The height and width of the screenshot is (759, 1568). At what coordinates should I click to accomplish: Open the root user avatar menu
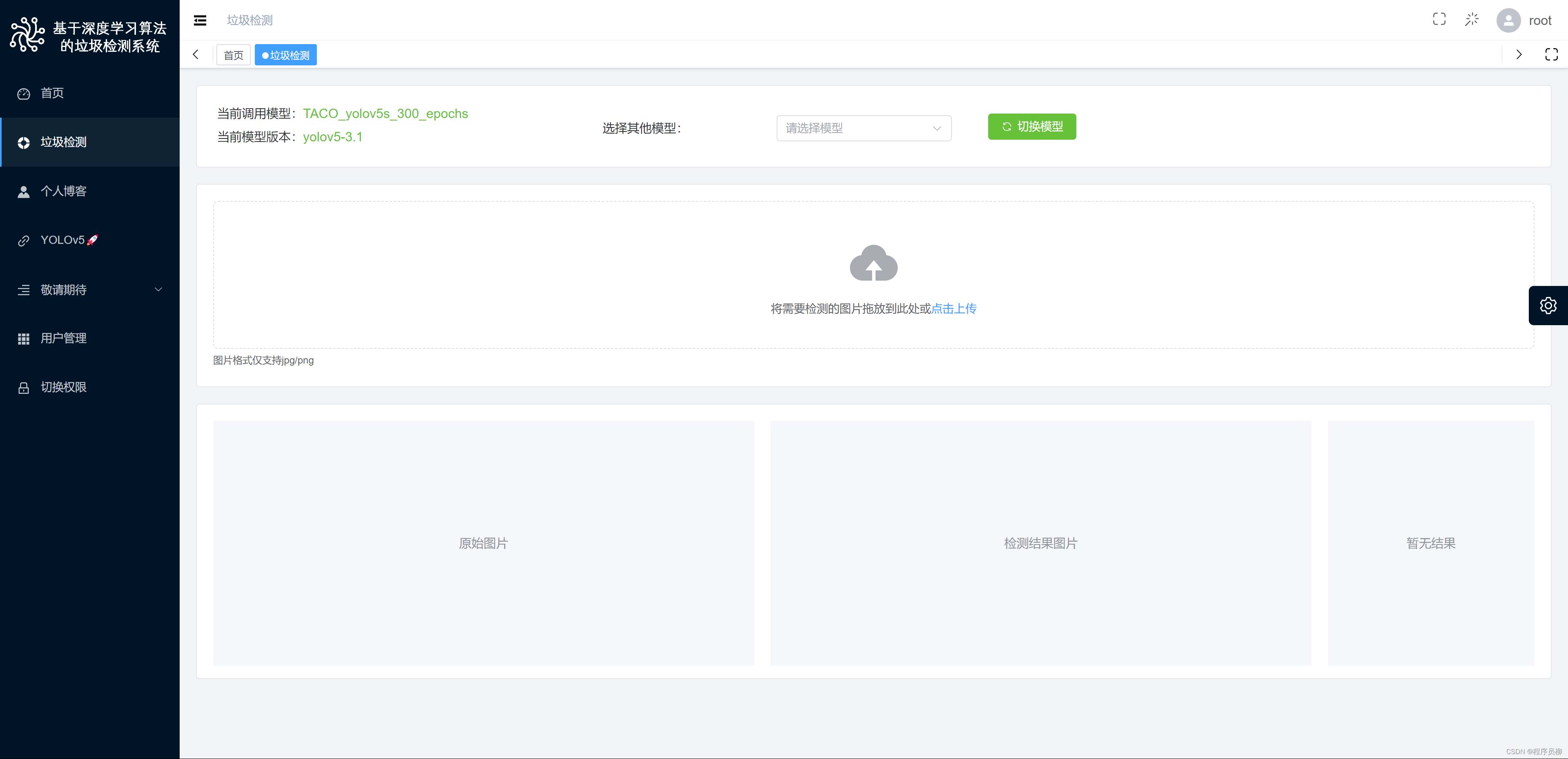(x=1508, y=21)
